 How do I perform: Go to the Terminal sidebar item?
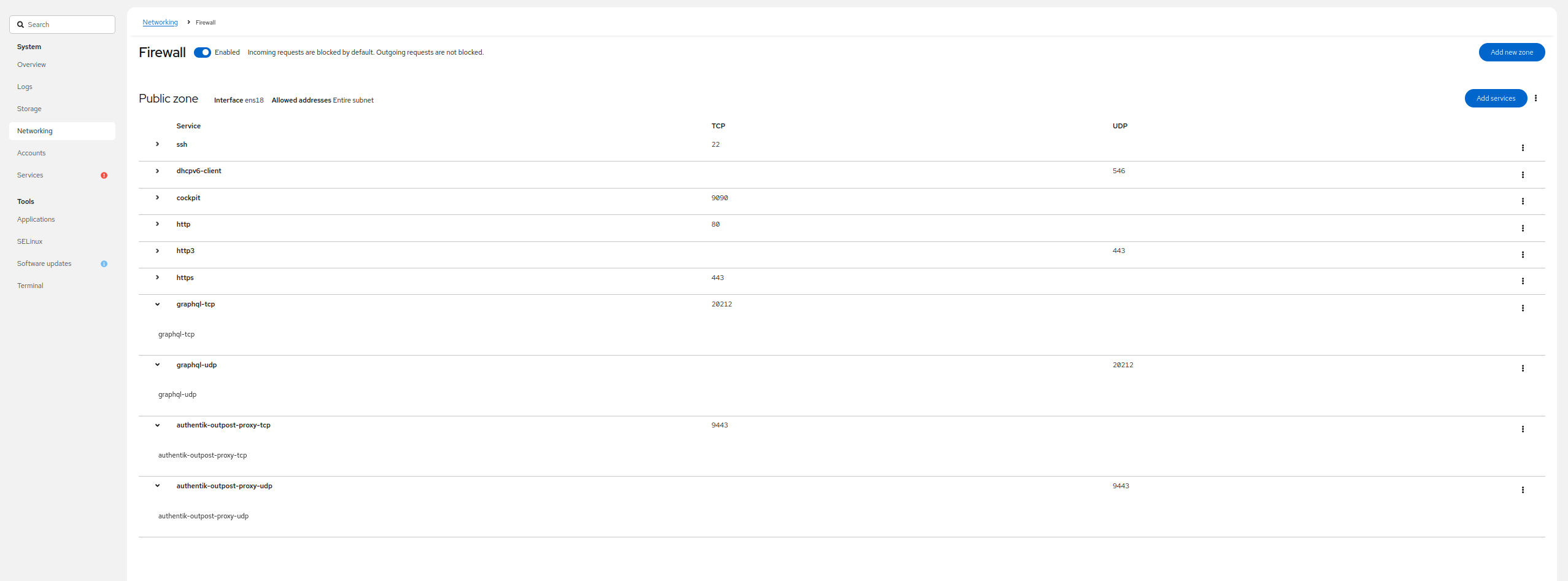coord(30,286)
